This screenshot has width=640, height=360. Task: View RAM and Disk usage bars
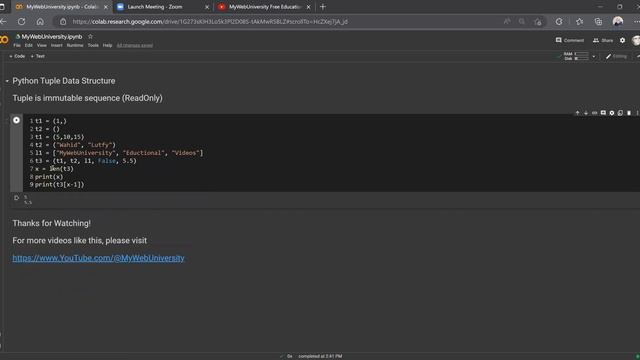click(576, 56)
